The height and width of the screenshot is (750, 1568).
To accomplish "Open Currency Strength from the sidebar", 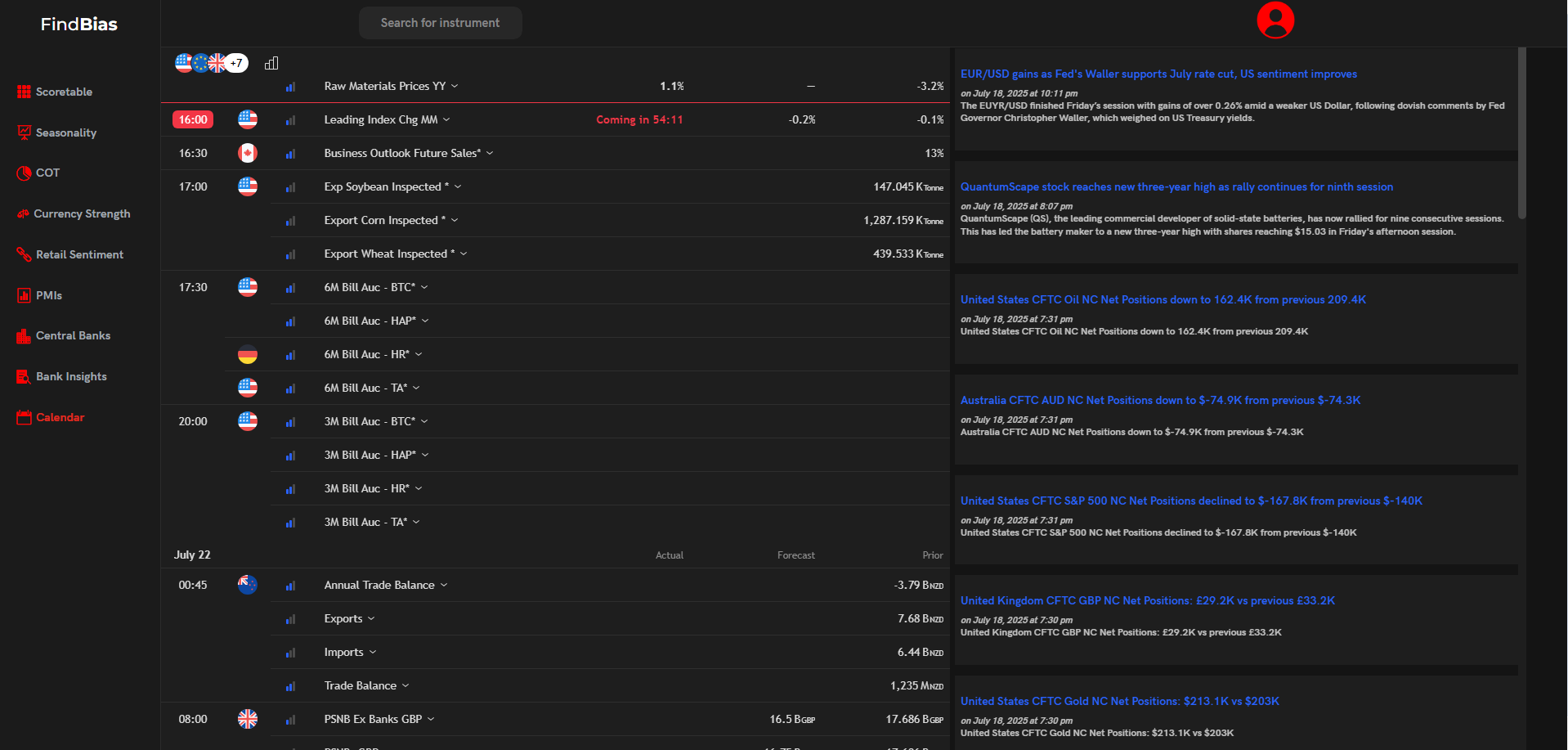I will tap(82, 213).
